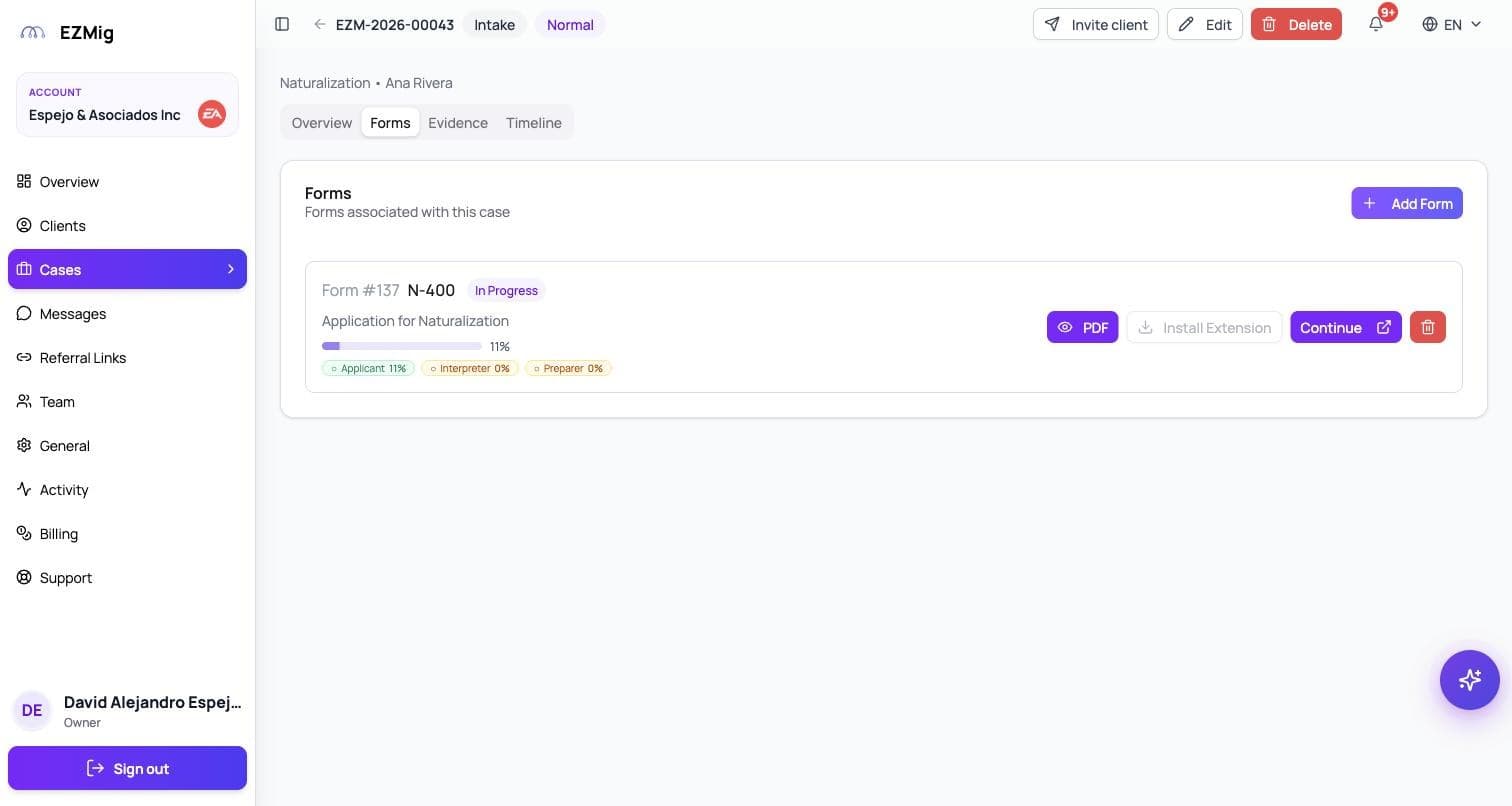Image resolution: width=1512 pixels, height=806 pixels.
Task: Click the DE user avatar
Action: pyautogui.click(x=32, y=710)
